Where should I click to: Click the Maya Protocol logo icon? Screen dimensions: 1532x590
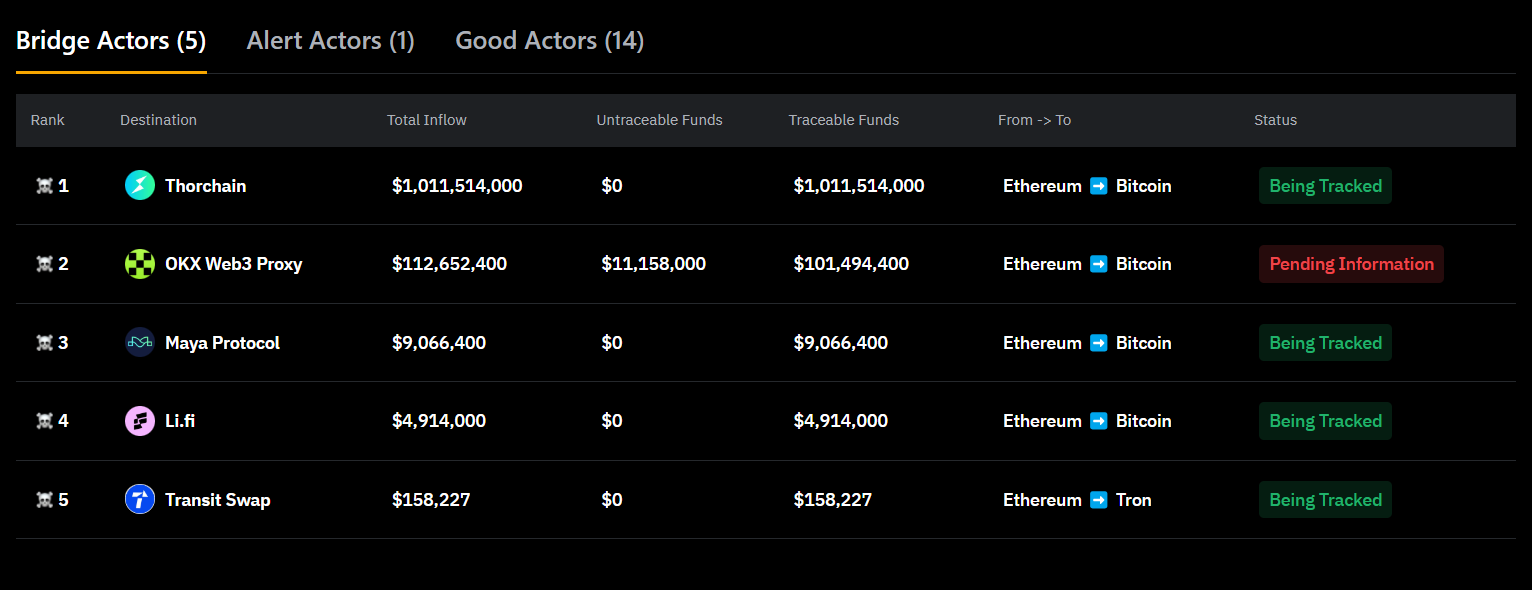pos(140,343)
